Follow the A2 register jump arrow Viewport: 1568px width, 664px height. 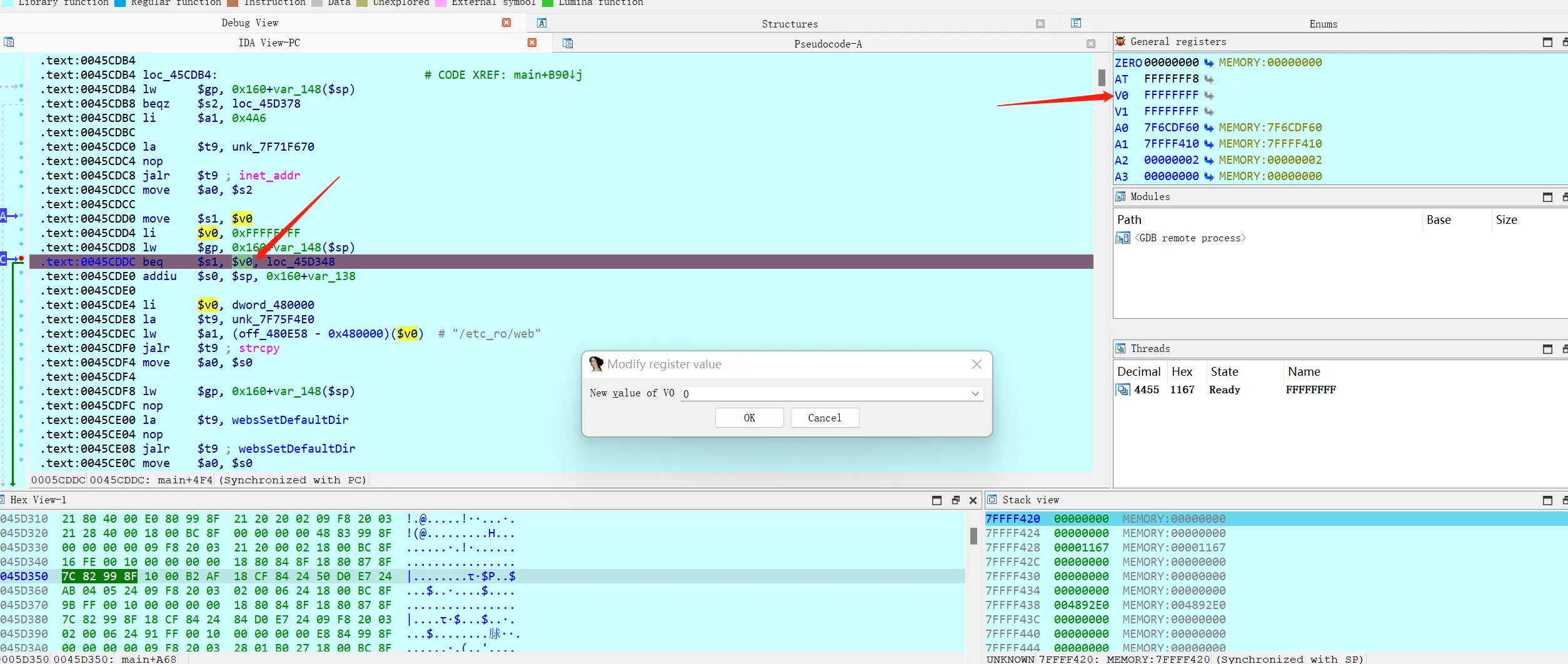(1209, 160)
